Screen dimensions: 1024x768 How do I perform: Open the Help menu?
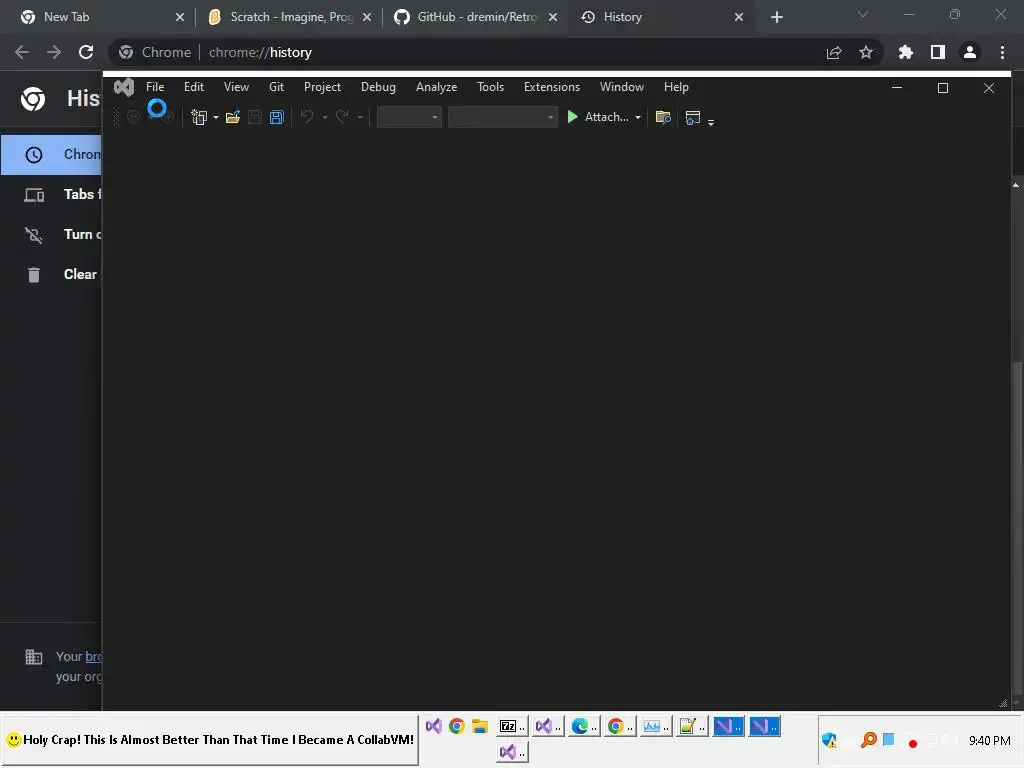[x=676, y=87]
